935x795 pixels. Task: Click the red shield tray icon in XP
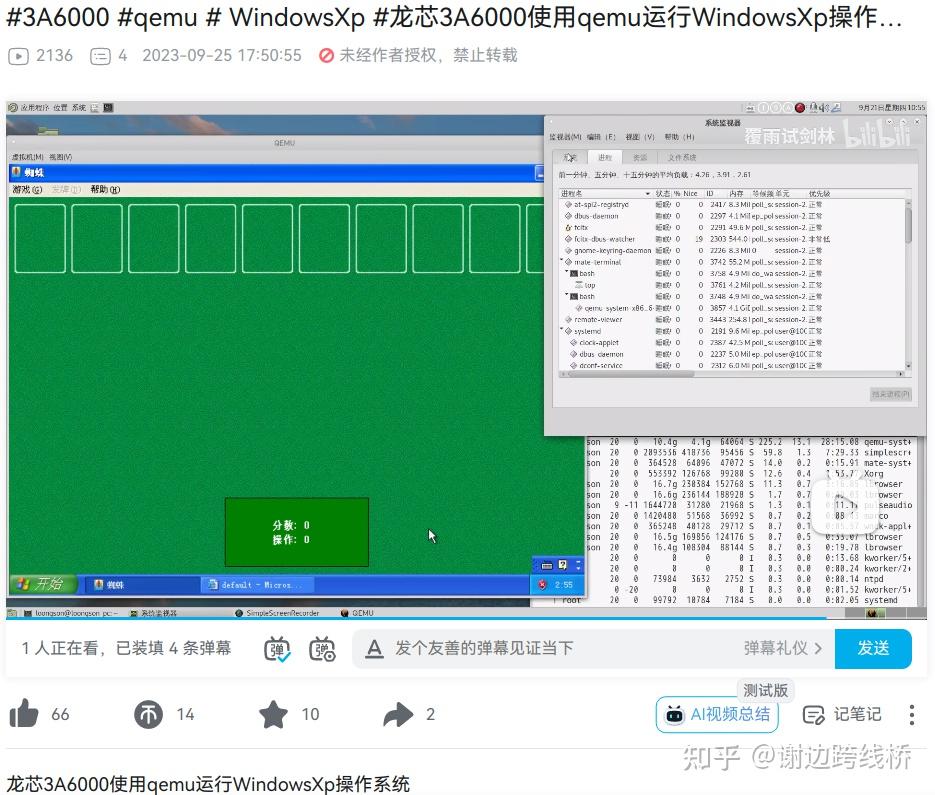click(542, 585)
